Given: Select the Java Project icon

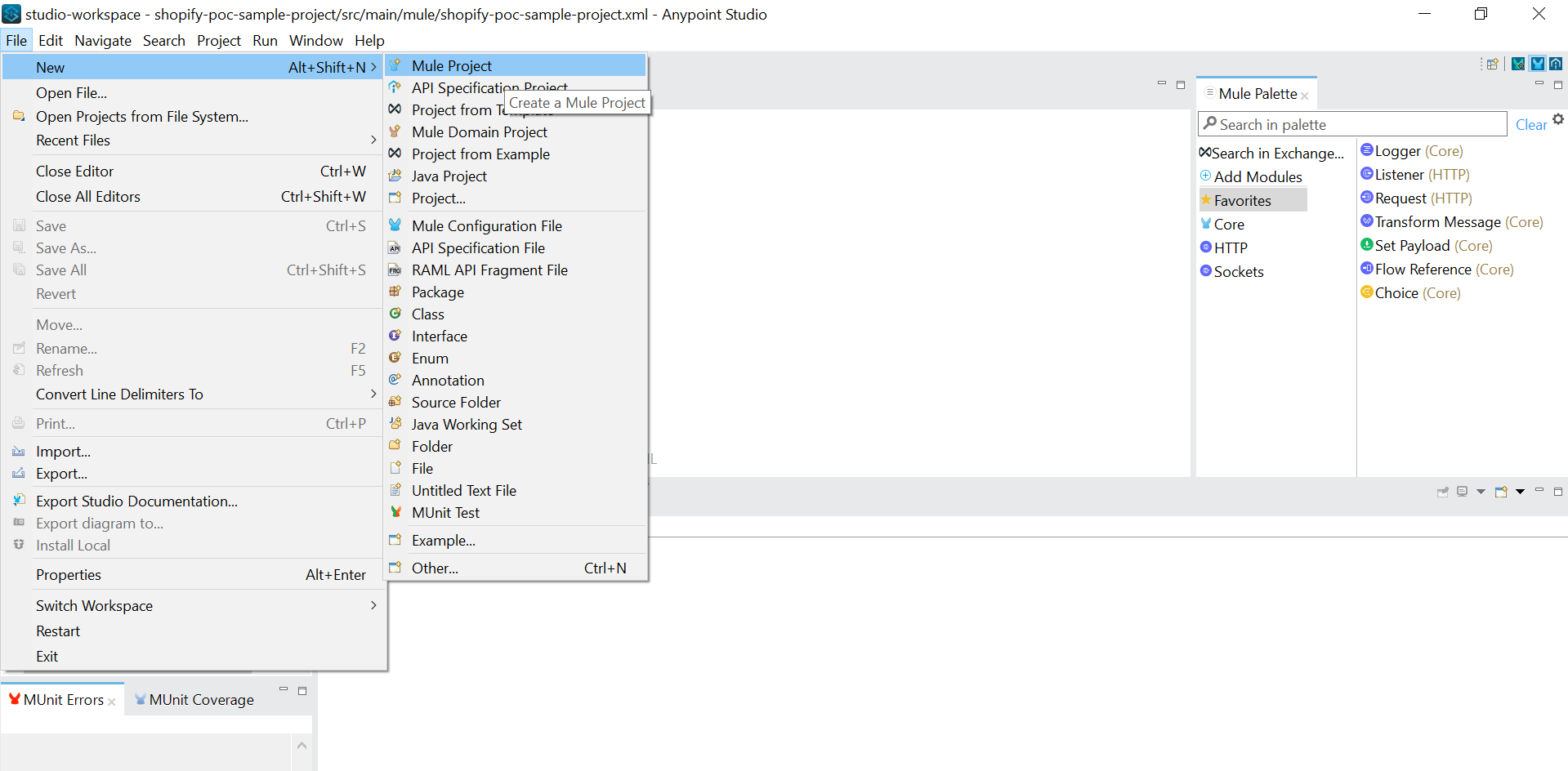Looking at the screenshot, I should click(x=395, y=176).
